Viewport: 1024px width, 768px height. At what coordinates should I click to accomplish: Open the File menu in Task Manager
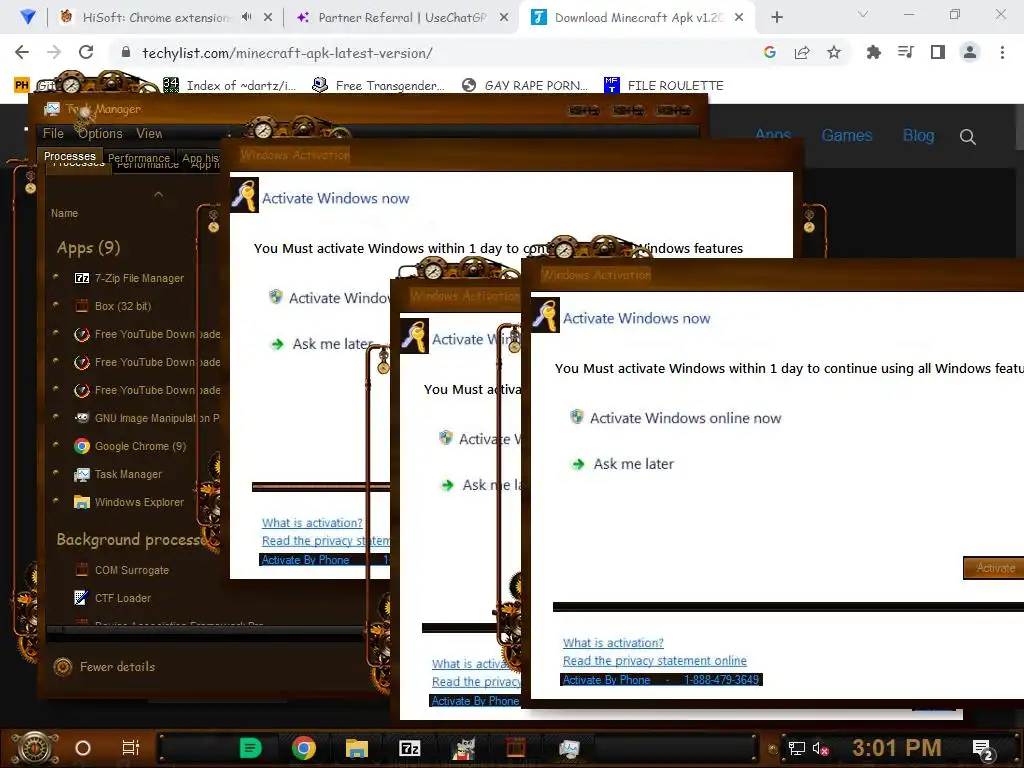pos(54,133)
